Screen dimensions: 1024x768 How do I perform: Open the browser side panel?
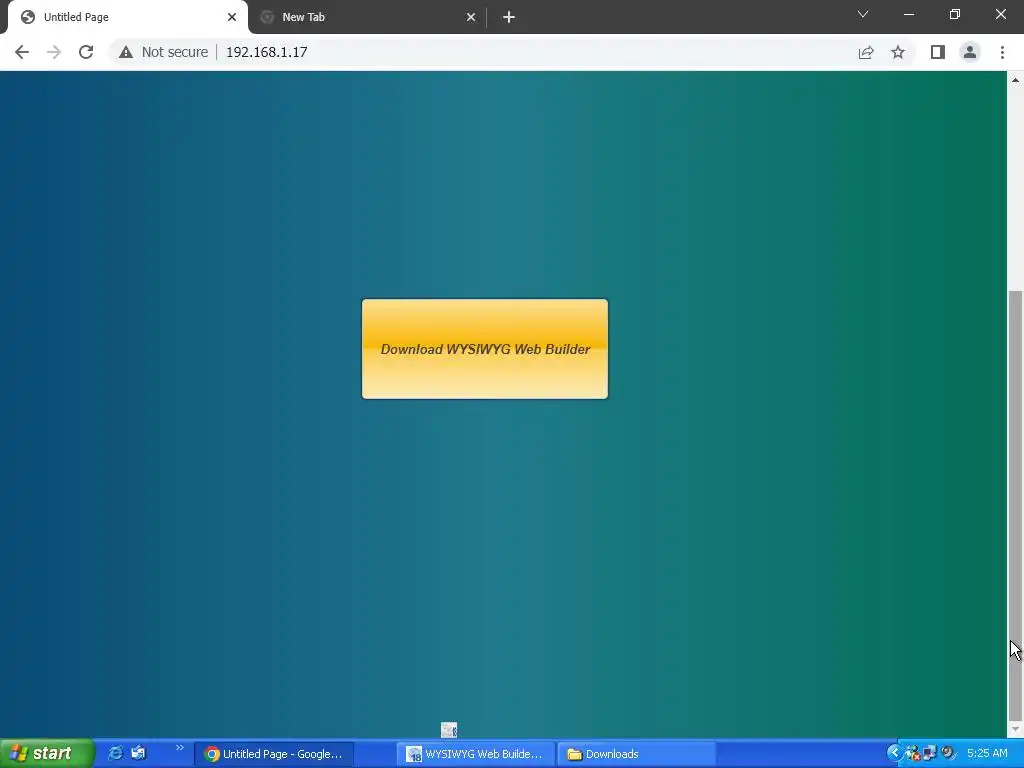(938, 52)
